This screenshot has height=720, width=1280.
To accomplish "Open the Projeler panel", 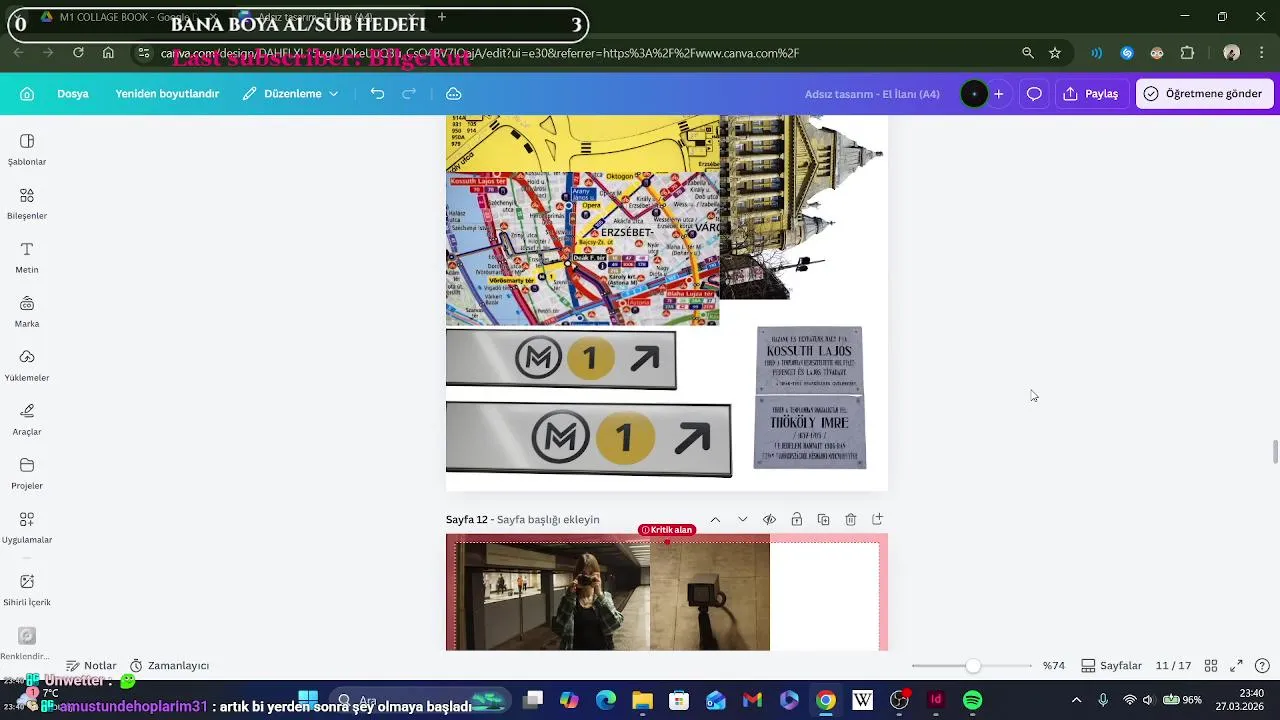I will (x=27, y=473).
